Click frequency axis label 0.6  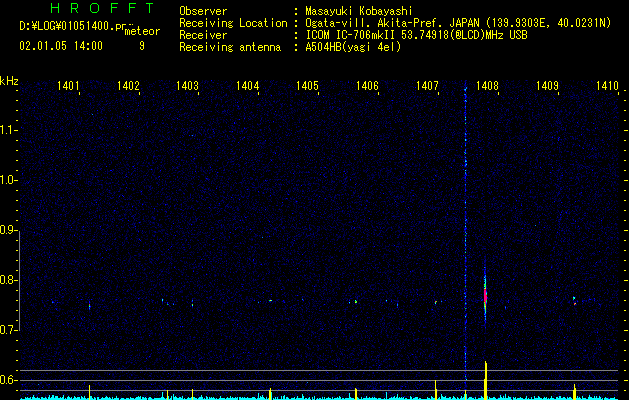click(8, 380)
